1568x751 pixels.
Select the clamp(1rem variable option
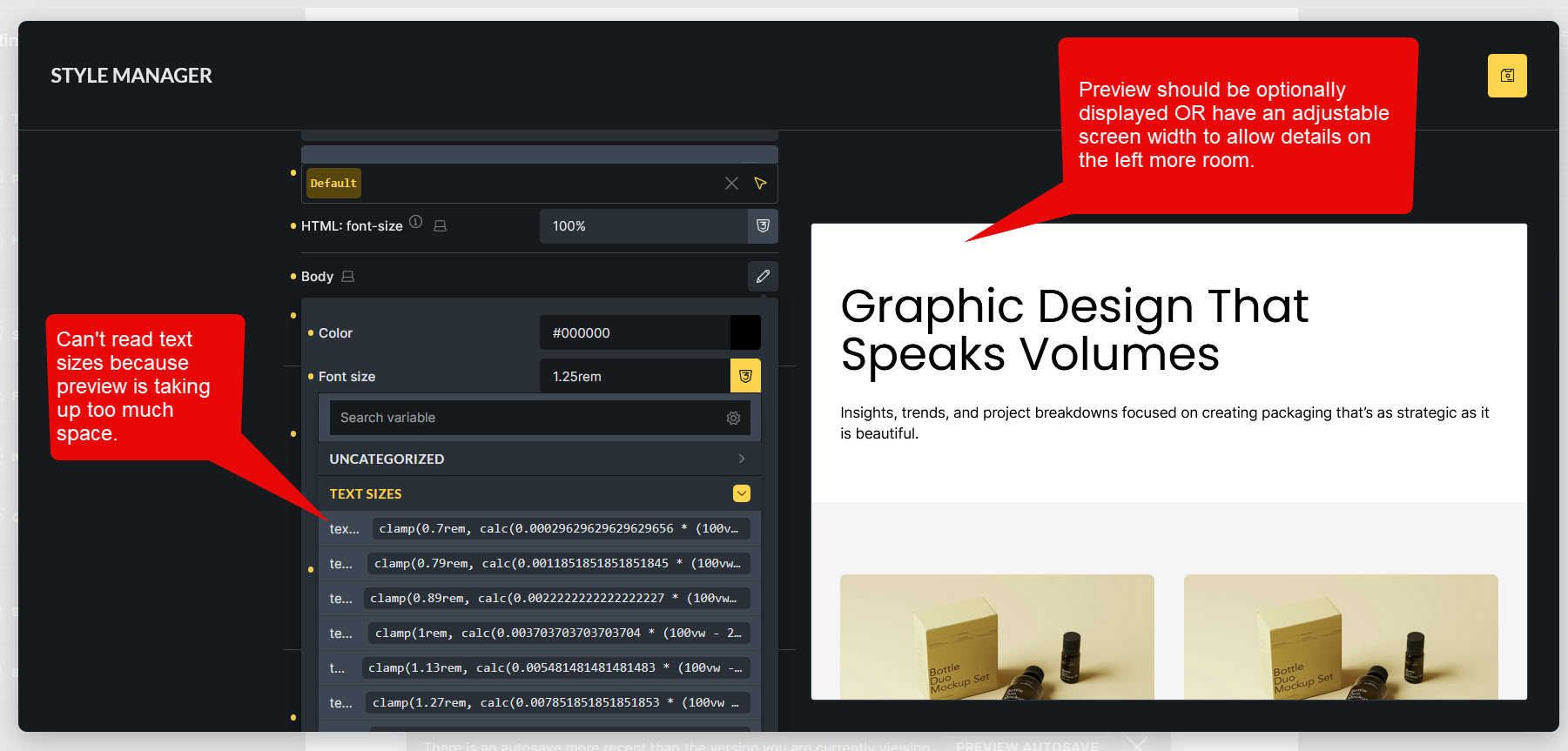click(557, 634)
